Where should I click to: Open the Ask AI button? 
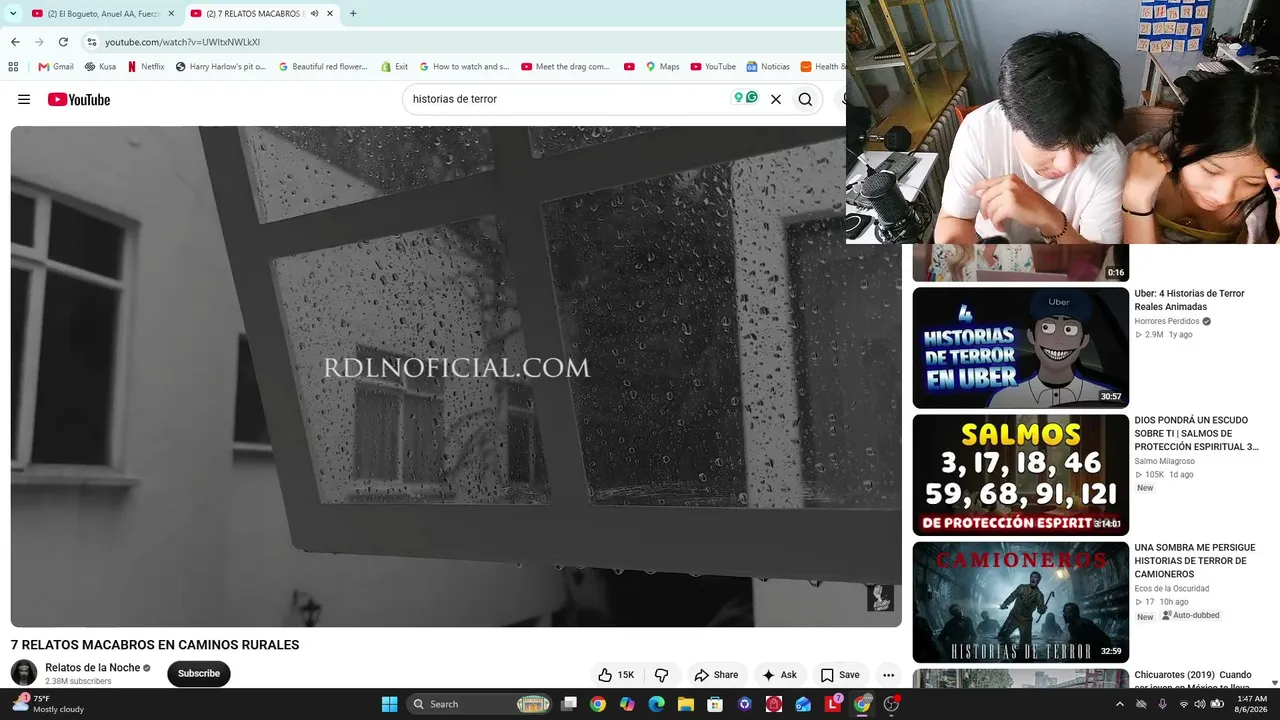[x=779, y=675]
